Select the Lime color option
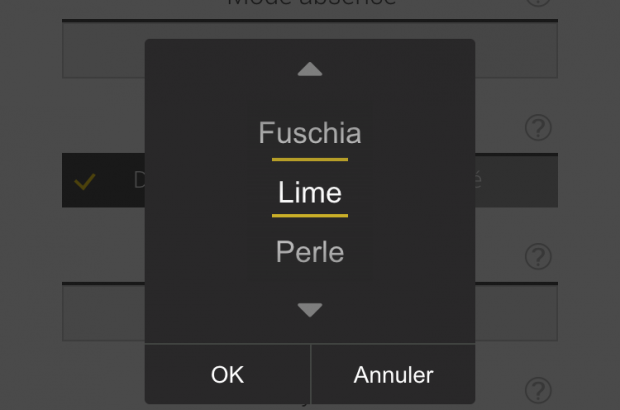 (x=310, y=192)
